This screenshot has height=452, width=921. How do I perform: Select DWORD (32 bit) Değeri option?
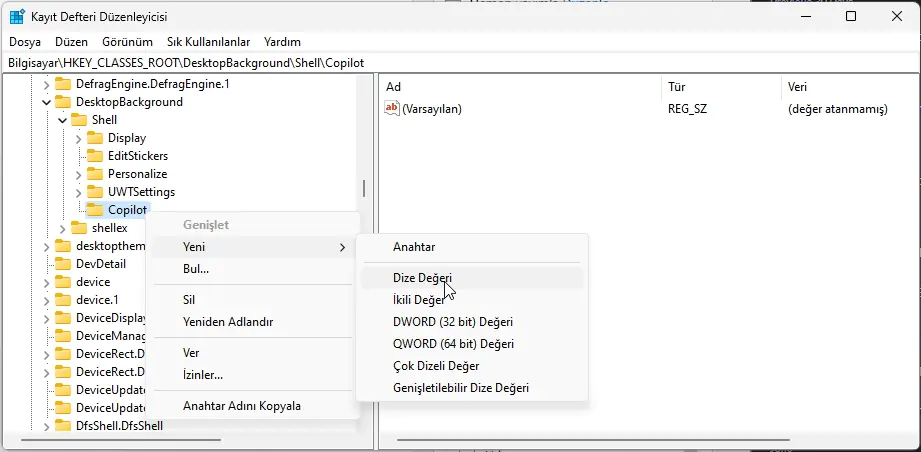pyautogui.click(x=452, y=322)
